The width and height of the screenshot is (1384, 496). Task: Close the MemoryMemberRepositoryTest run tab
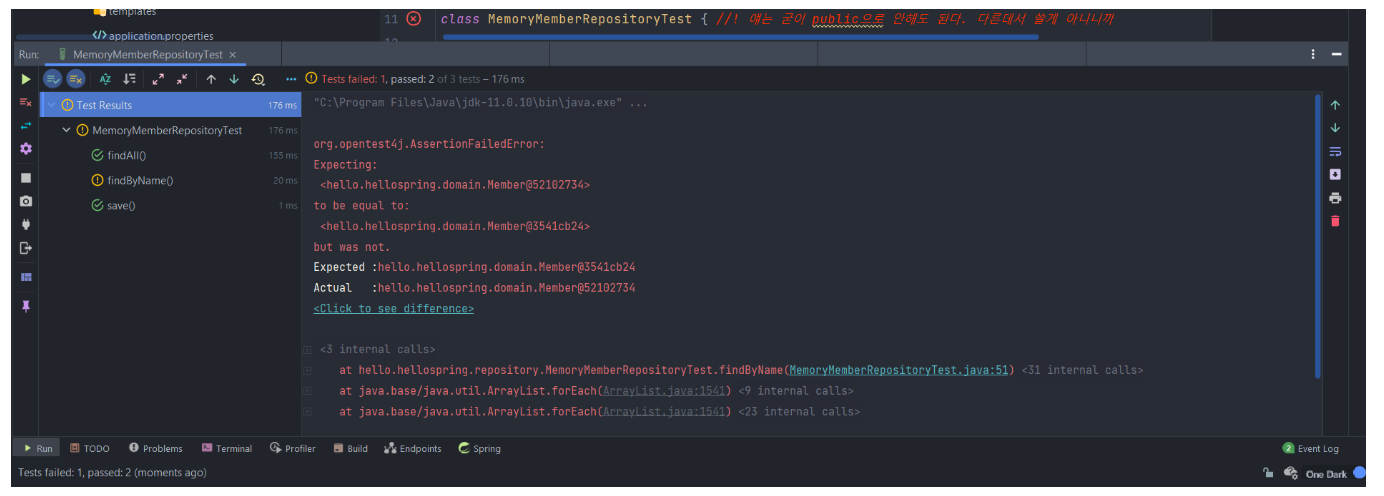pos(233,55)
